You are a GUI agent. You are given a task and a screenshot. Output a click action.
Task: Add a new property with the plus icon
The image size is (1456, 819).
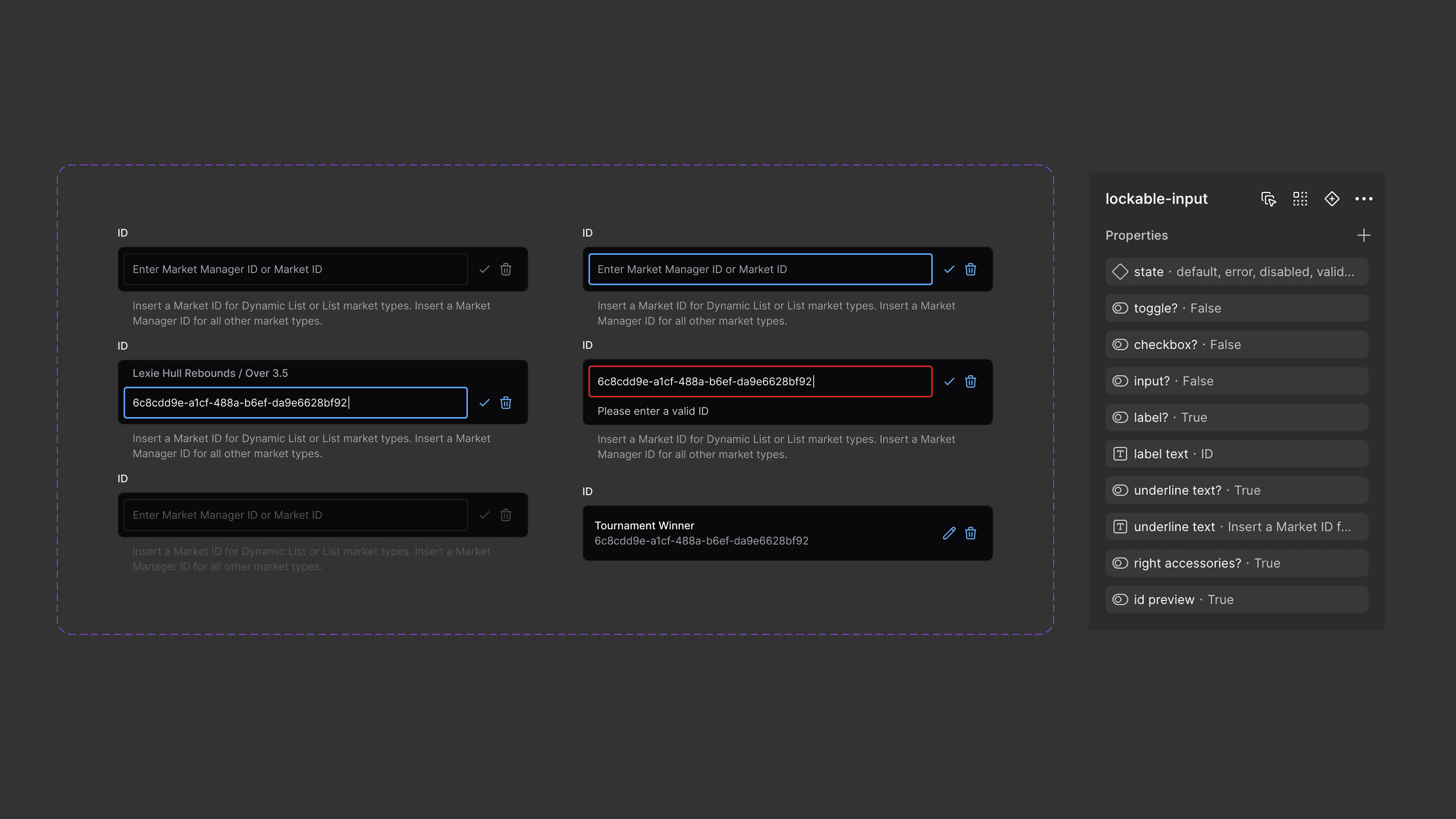[1363, 235]
